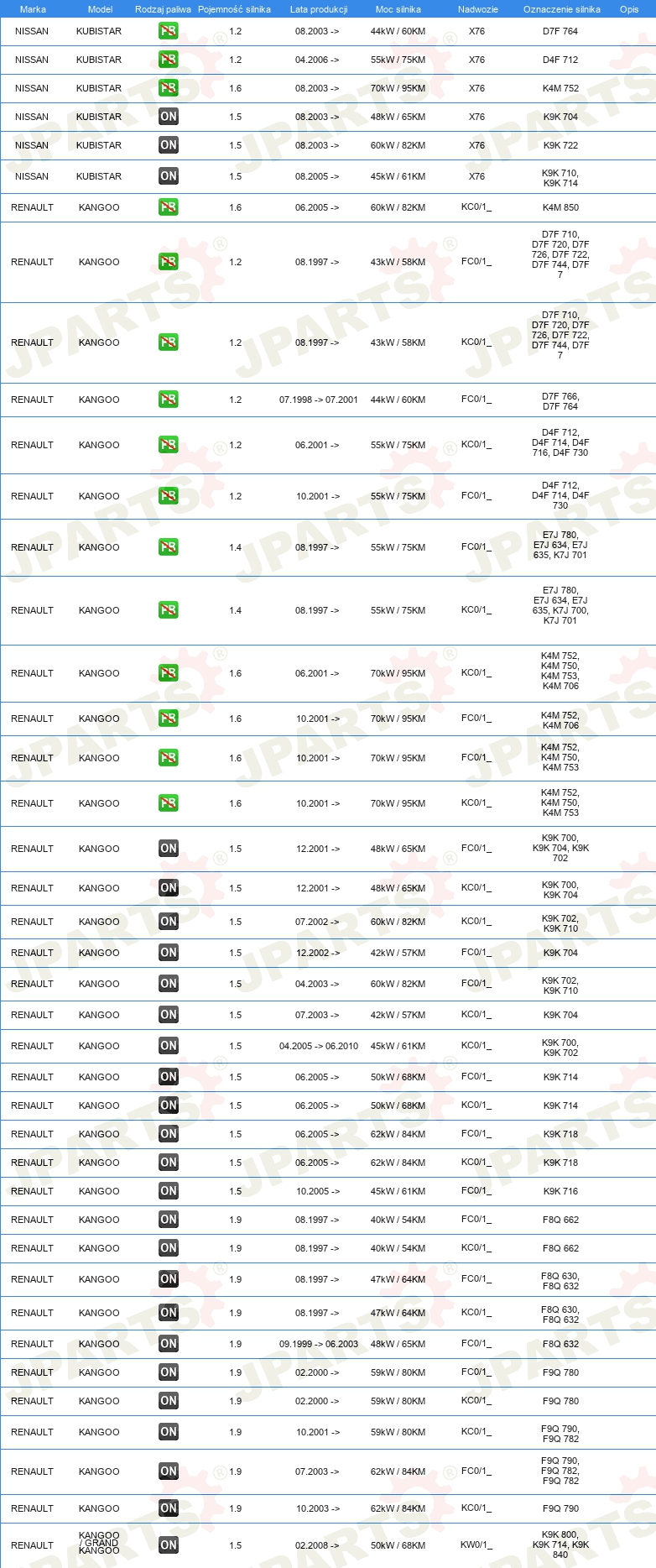This screenshot has width=656, height=1568.
Task: Click ON diesel icon in Kangoo K9K 716 row
Action: (169, 1191)
